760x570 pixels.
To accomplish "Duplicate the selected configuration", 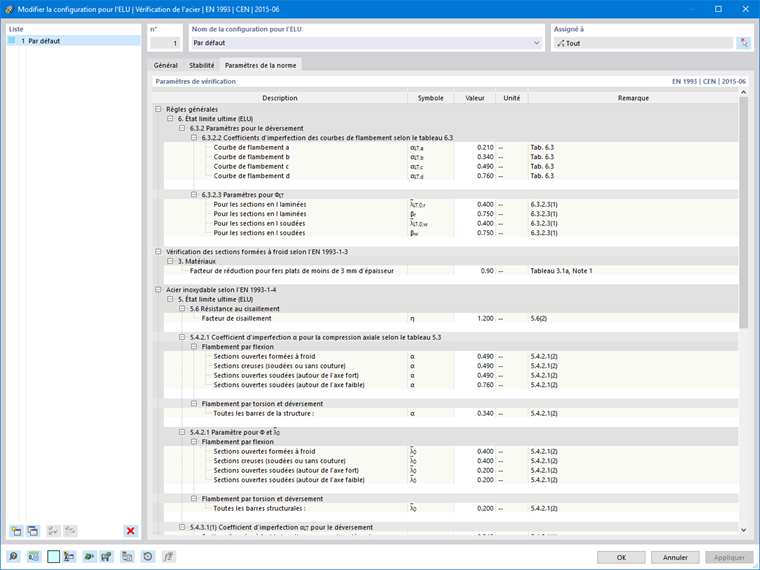I will tap(33, 531).
